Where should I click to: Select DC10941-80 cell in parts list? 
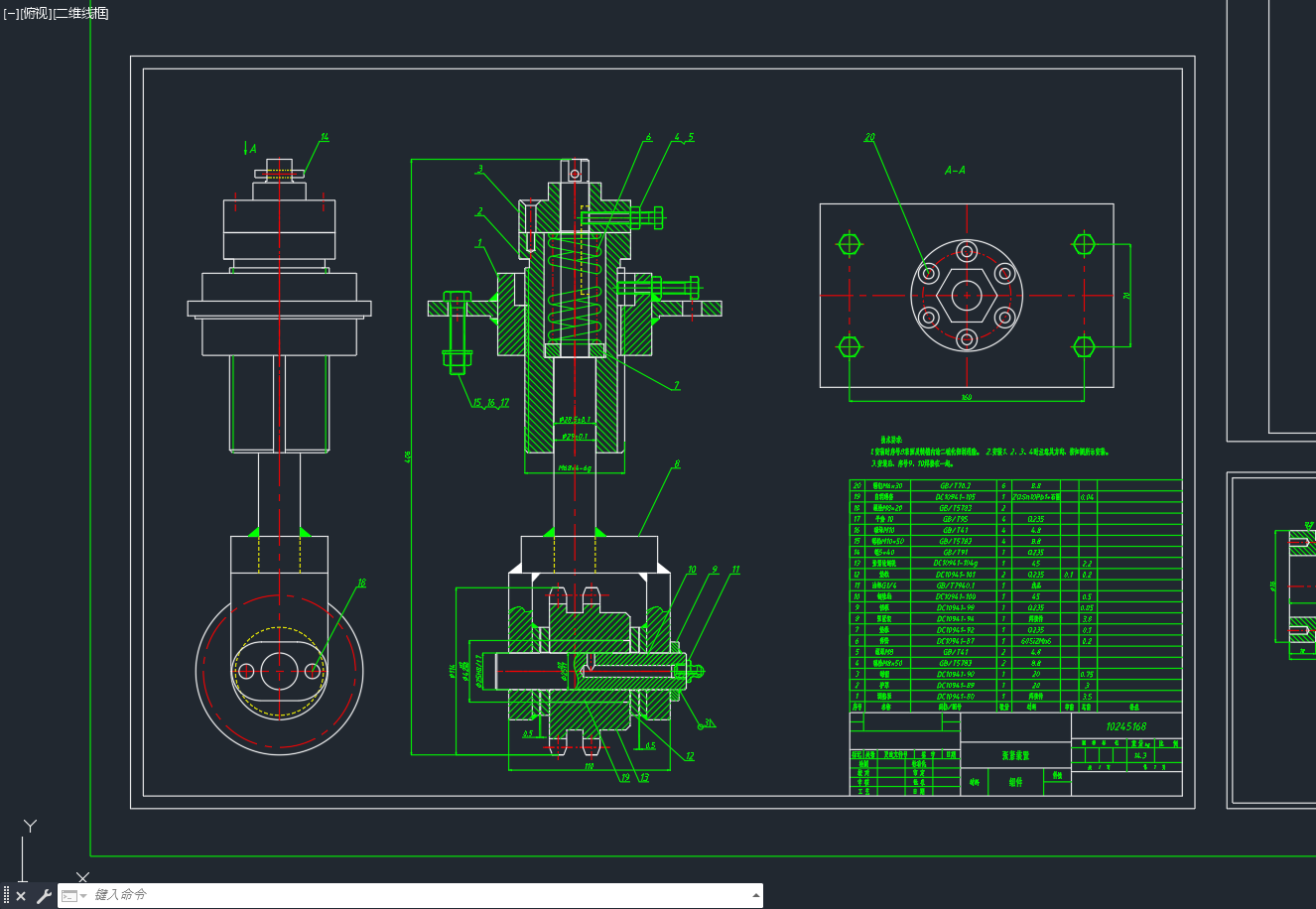tap(956, 697)
